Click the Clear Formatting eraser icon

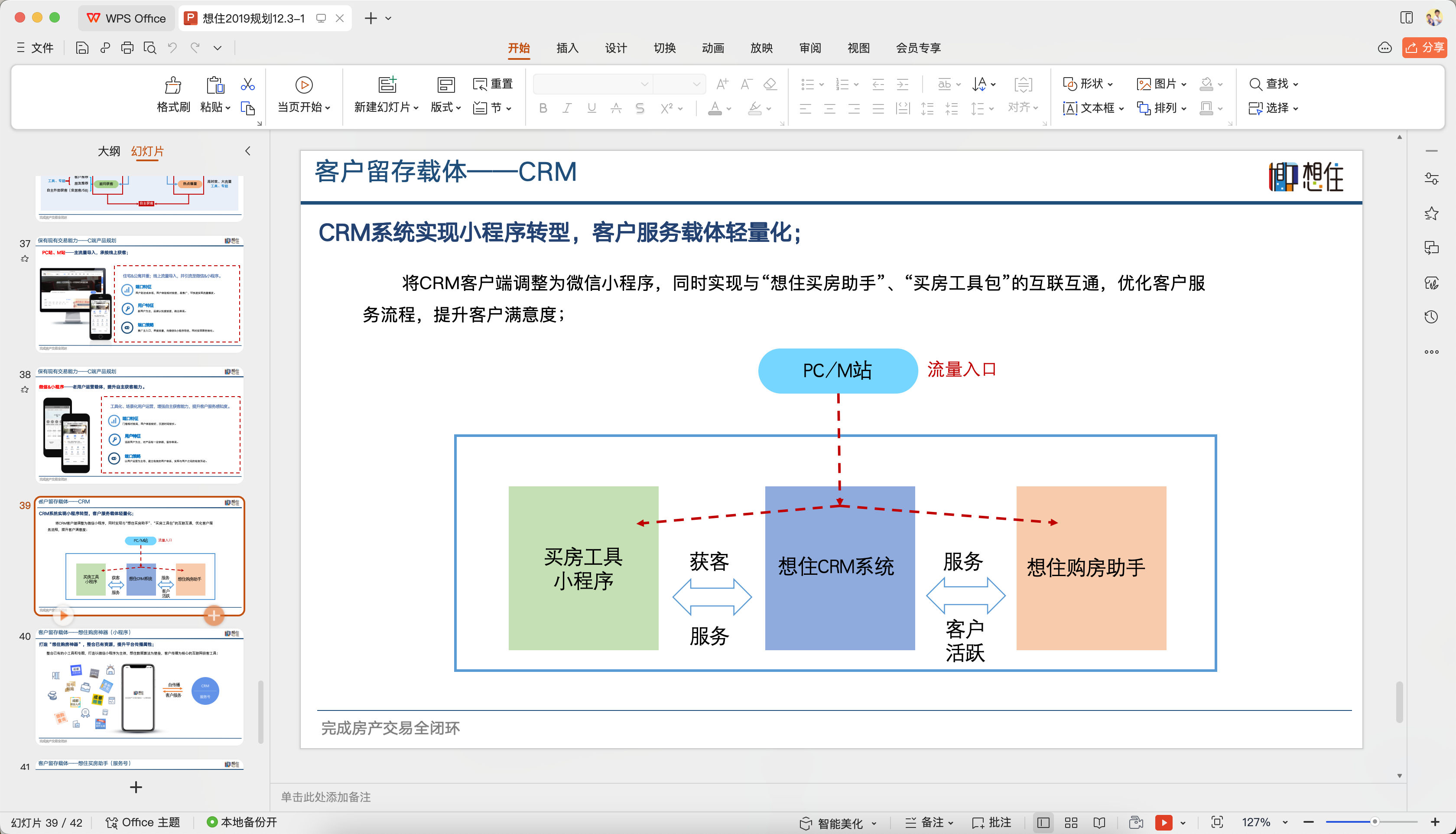[770, 84]
